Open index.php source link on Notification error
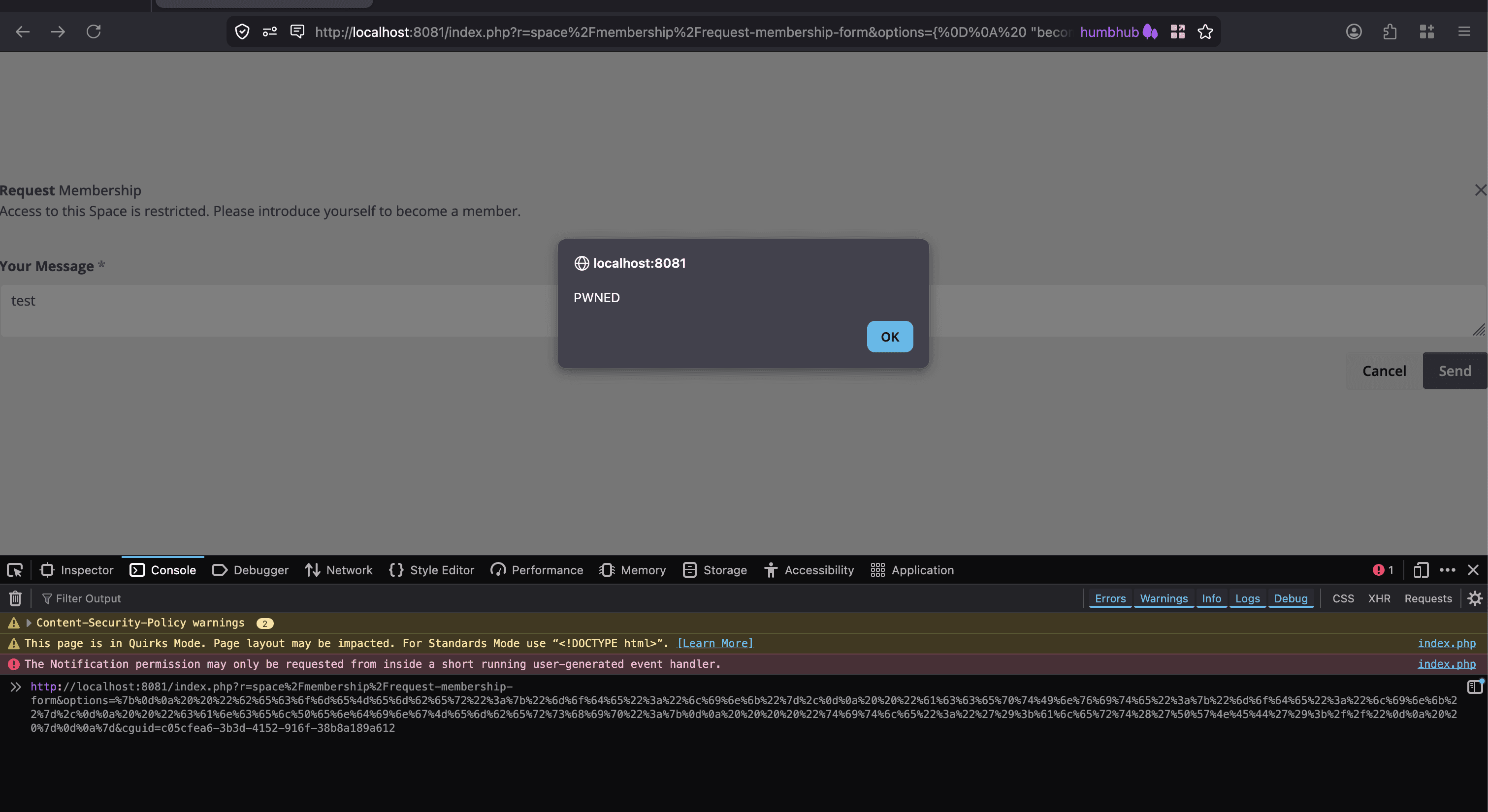The image size is (1488, 812). tap(1447, 663)
